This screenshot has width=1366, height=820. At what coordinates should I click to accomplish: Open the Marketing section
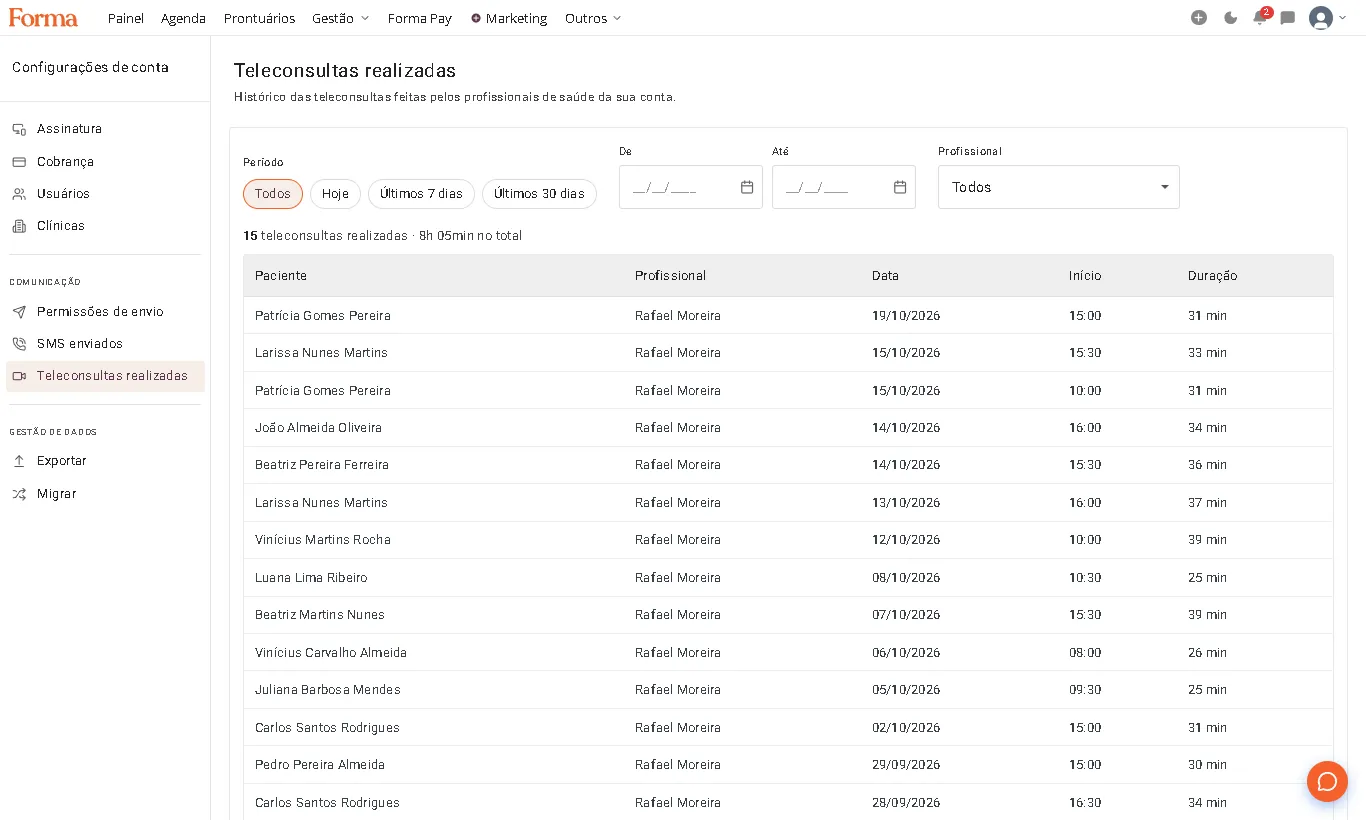point(509,18)
